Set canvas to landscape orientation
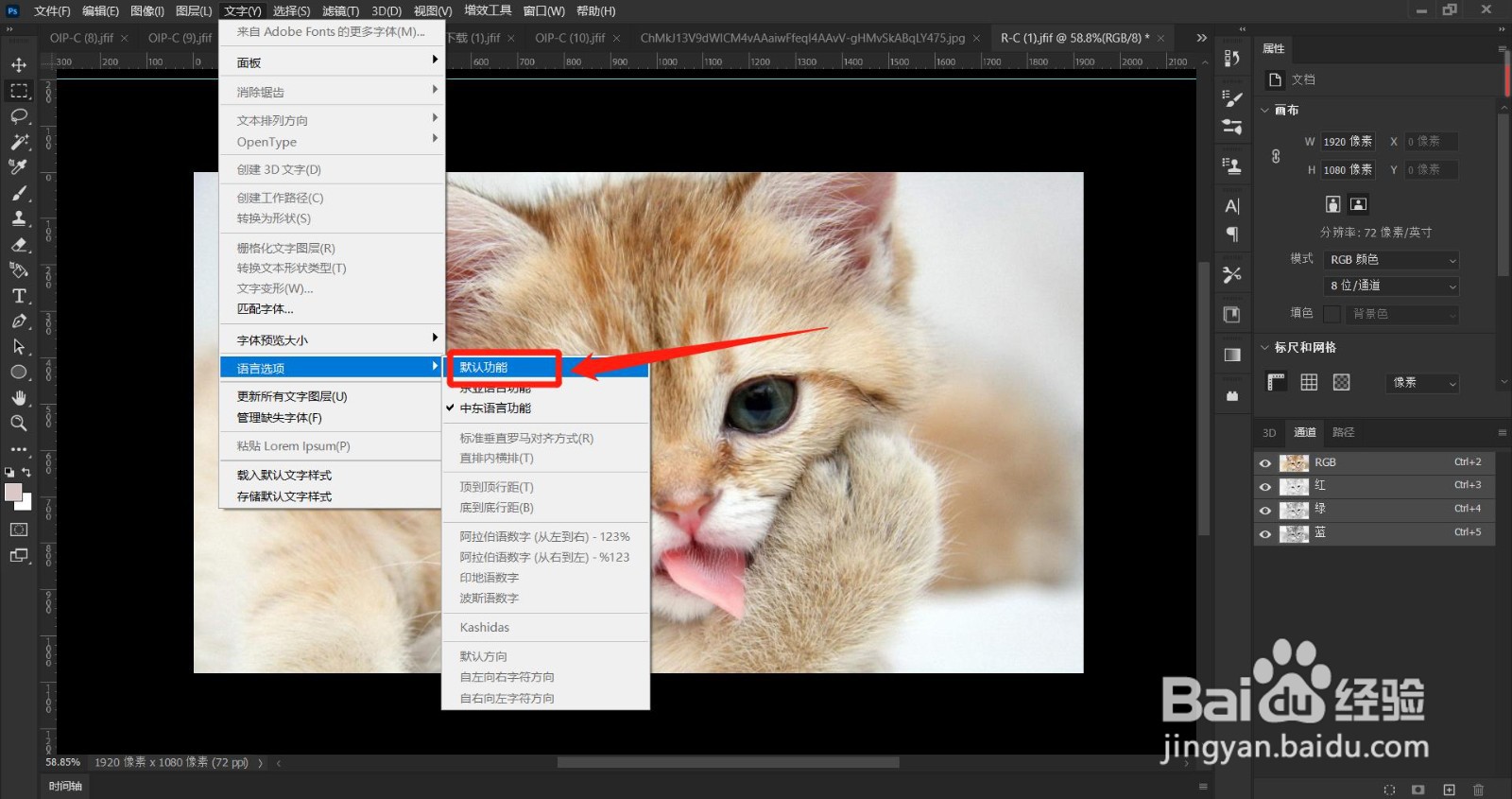This screenshot has height=799, width=1512. tap(1358, 204)
